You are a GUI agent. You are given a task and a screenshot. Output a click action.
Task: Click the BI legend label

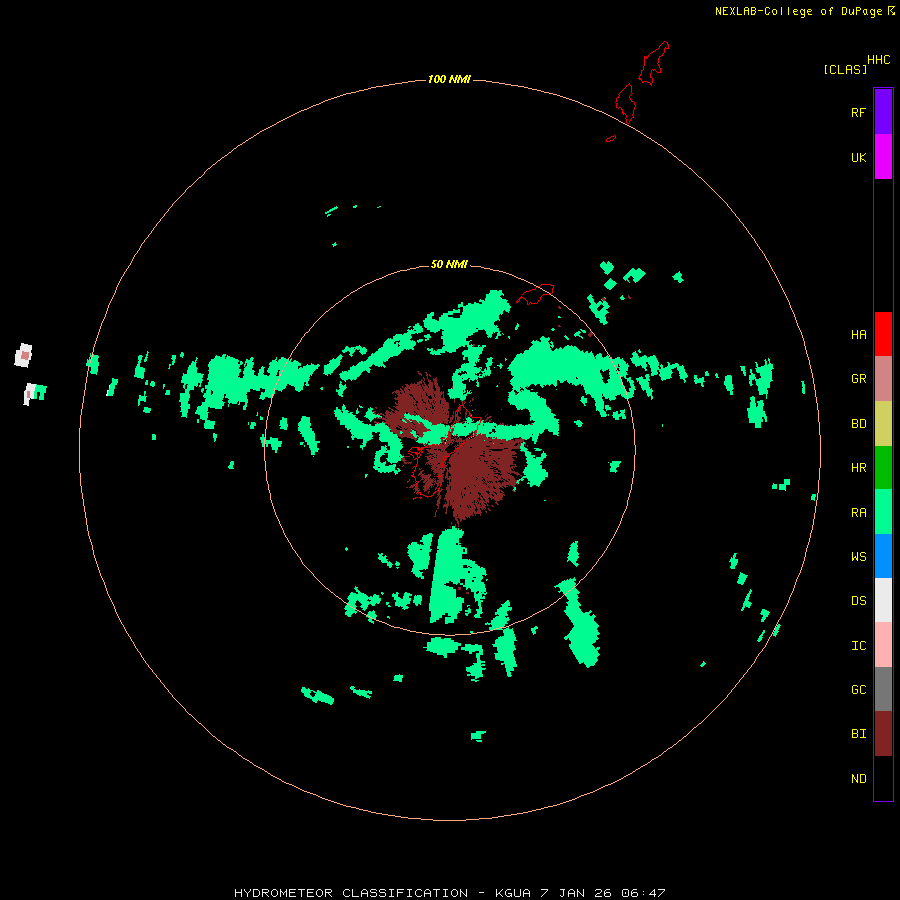click(858, 734)
